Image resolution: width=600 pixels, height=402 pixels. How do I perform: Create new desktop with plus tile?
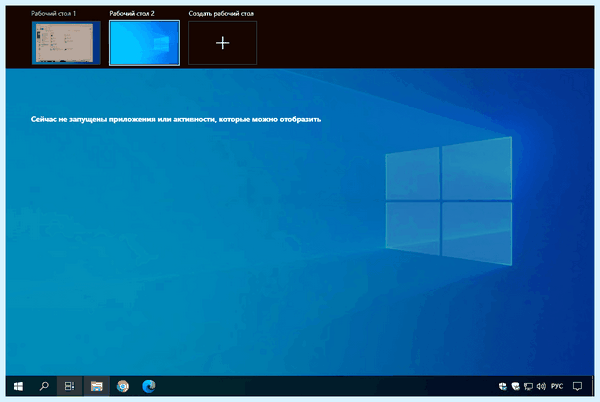coord(223,43)
